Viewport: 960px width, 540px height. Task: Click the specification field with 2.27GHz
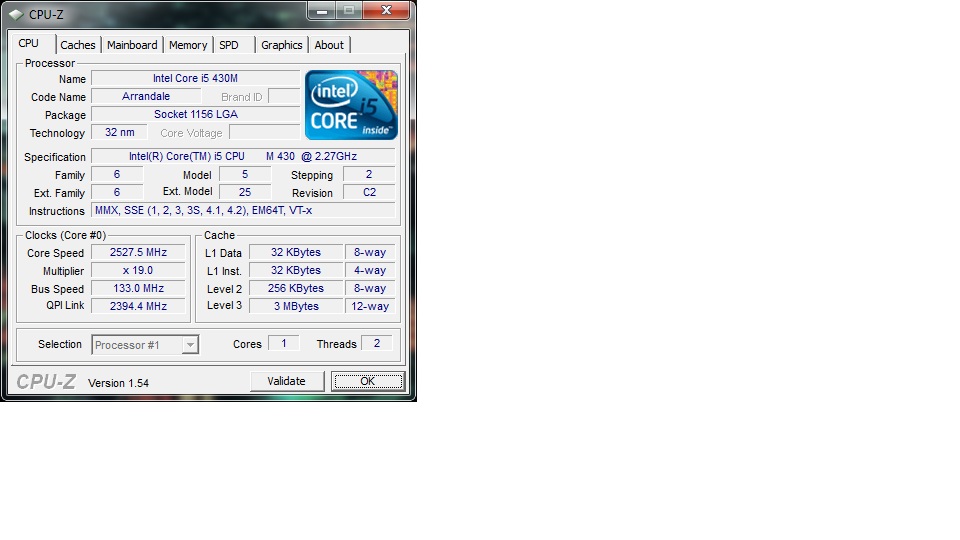[x=243, y=156]
